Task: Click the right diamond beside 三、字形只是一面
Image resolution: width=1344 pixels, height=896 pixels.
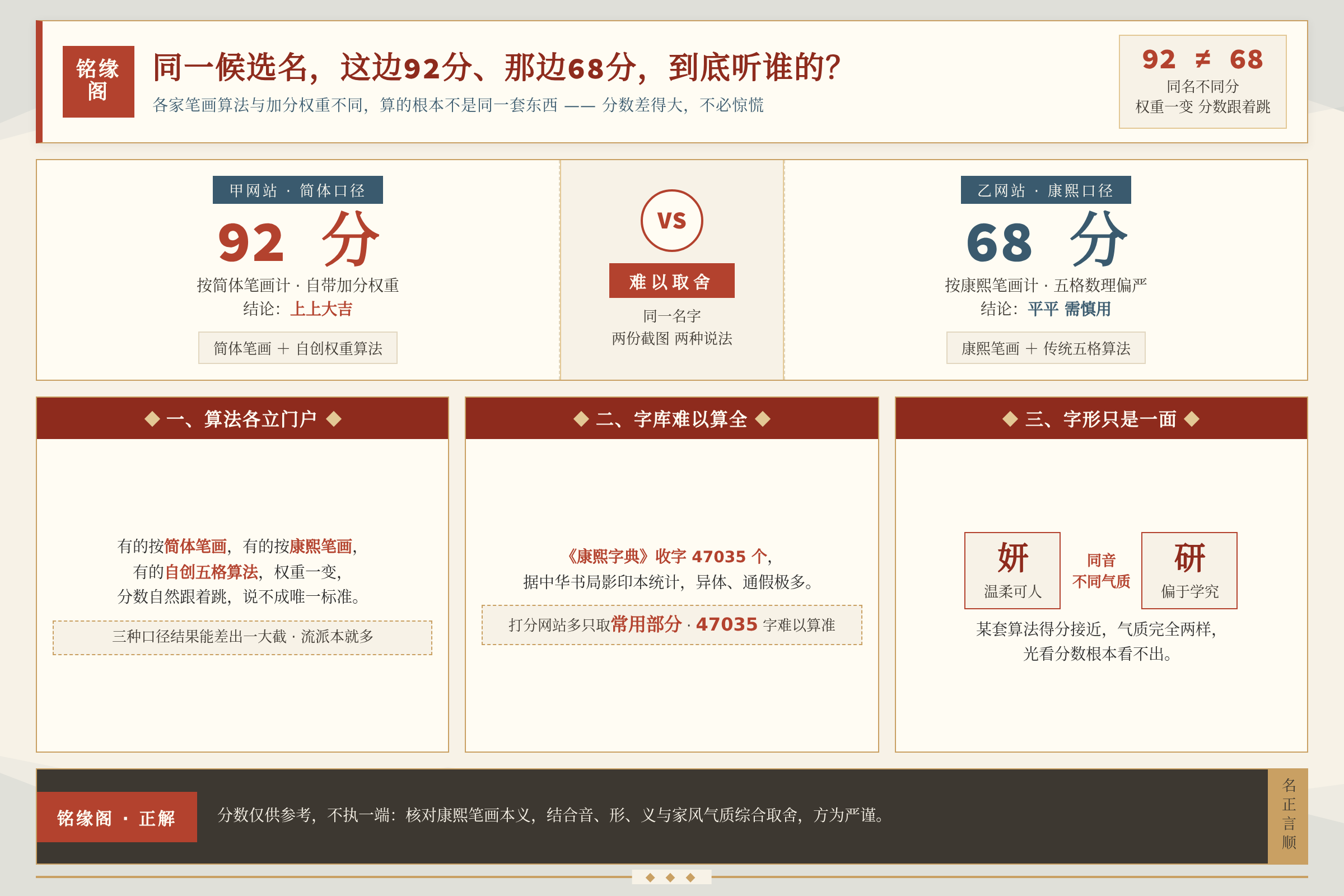Action: (x=1192, y=419)
